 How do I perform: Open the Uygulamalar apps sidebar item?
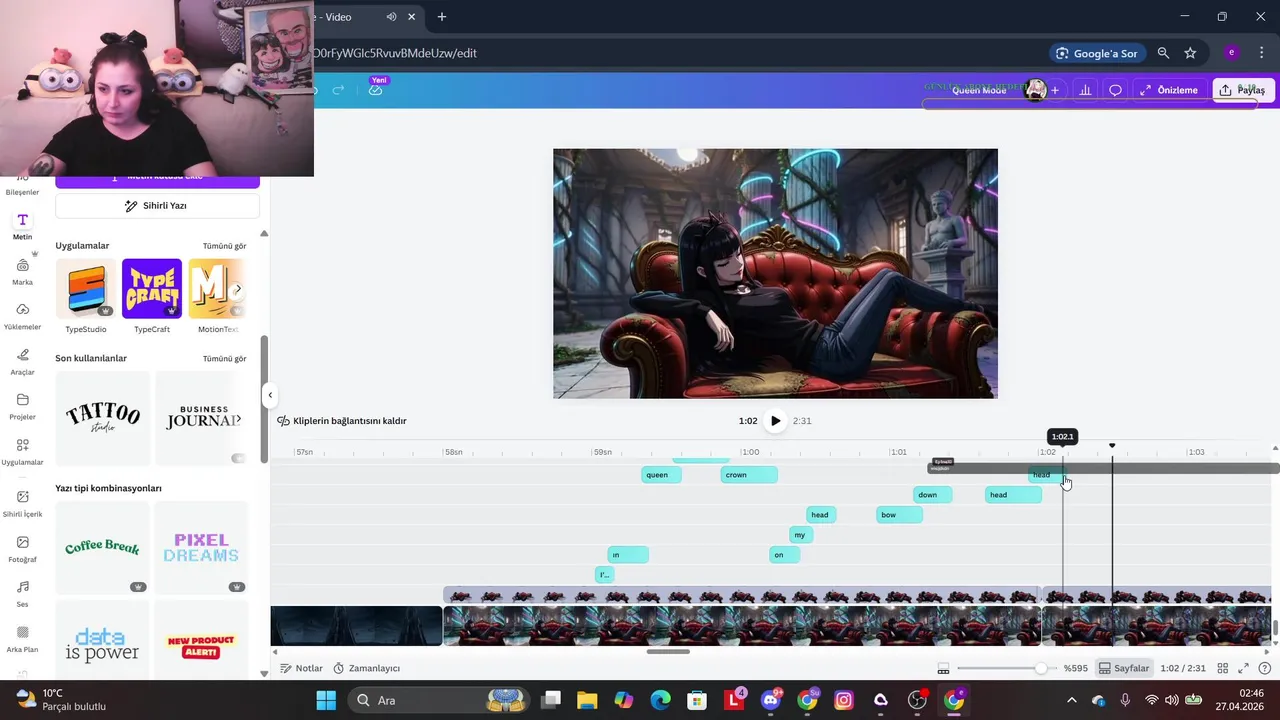point(22,451)
